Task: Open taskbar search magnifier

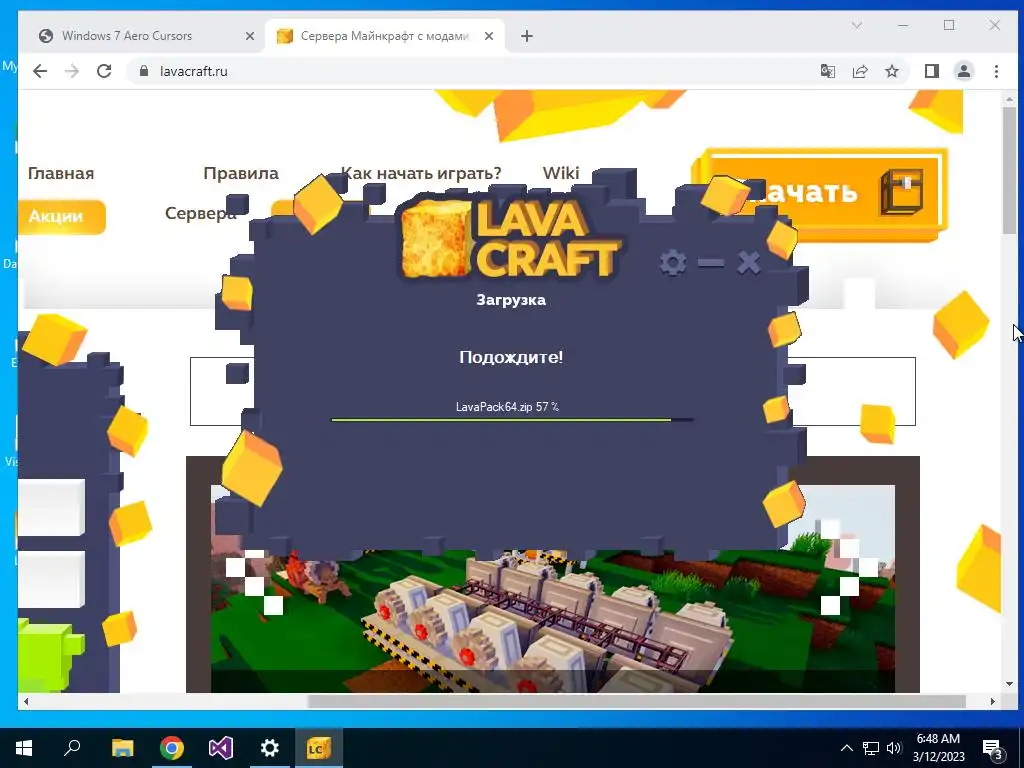Action: tap(73, 748)
